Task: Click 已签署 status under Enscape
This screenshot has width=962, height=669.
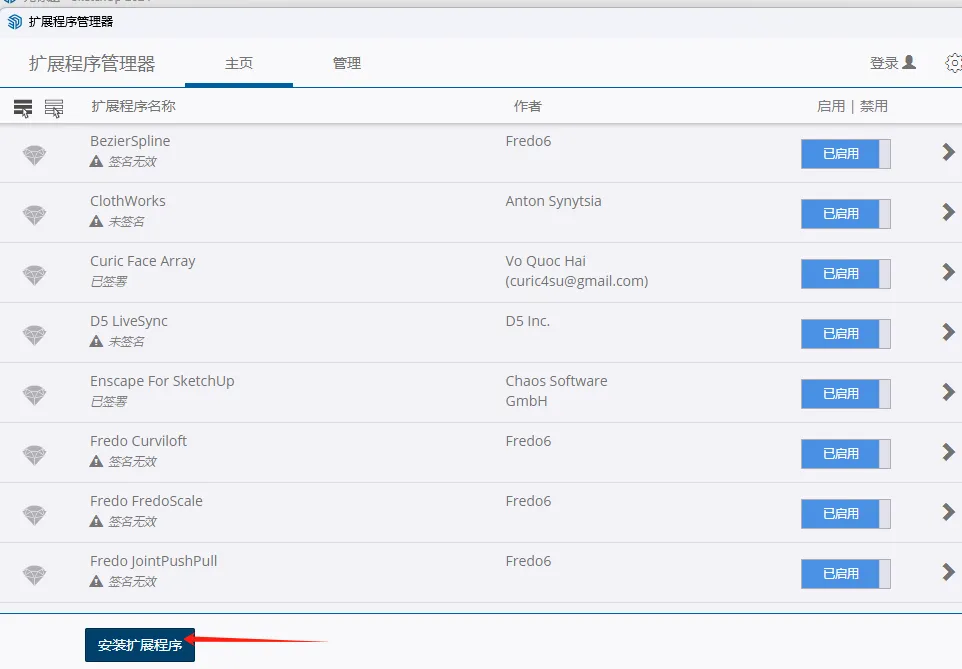Action: (x=109, y=401)
